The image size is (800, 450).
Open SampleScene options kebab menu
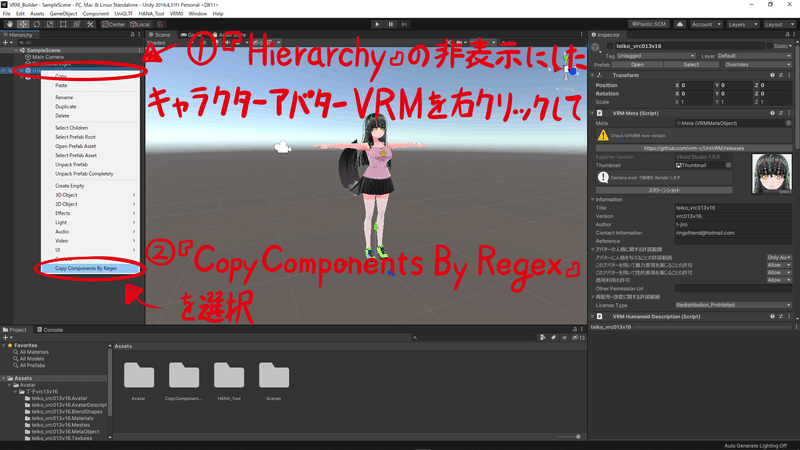point(139,51)
